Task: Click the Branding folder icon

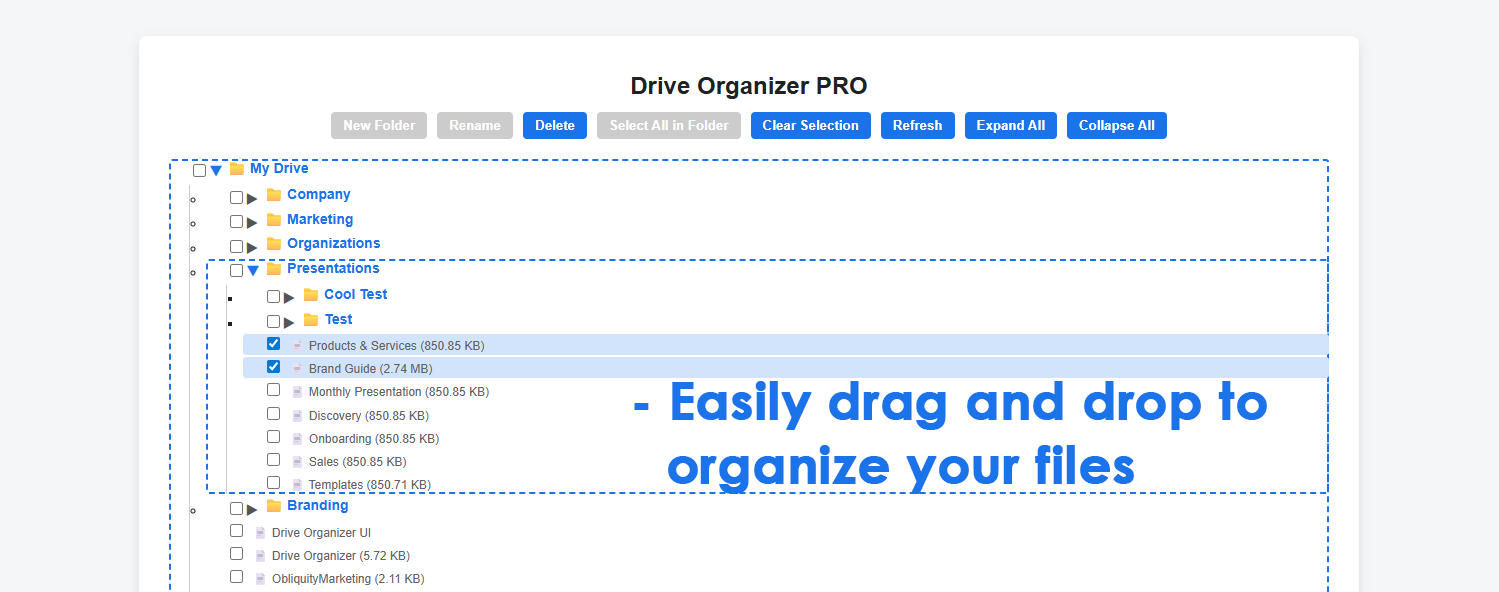Action: pyautogui.click(x=274, y=505)
